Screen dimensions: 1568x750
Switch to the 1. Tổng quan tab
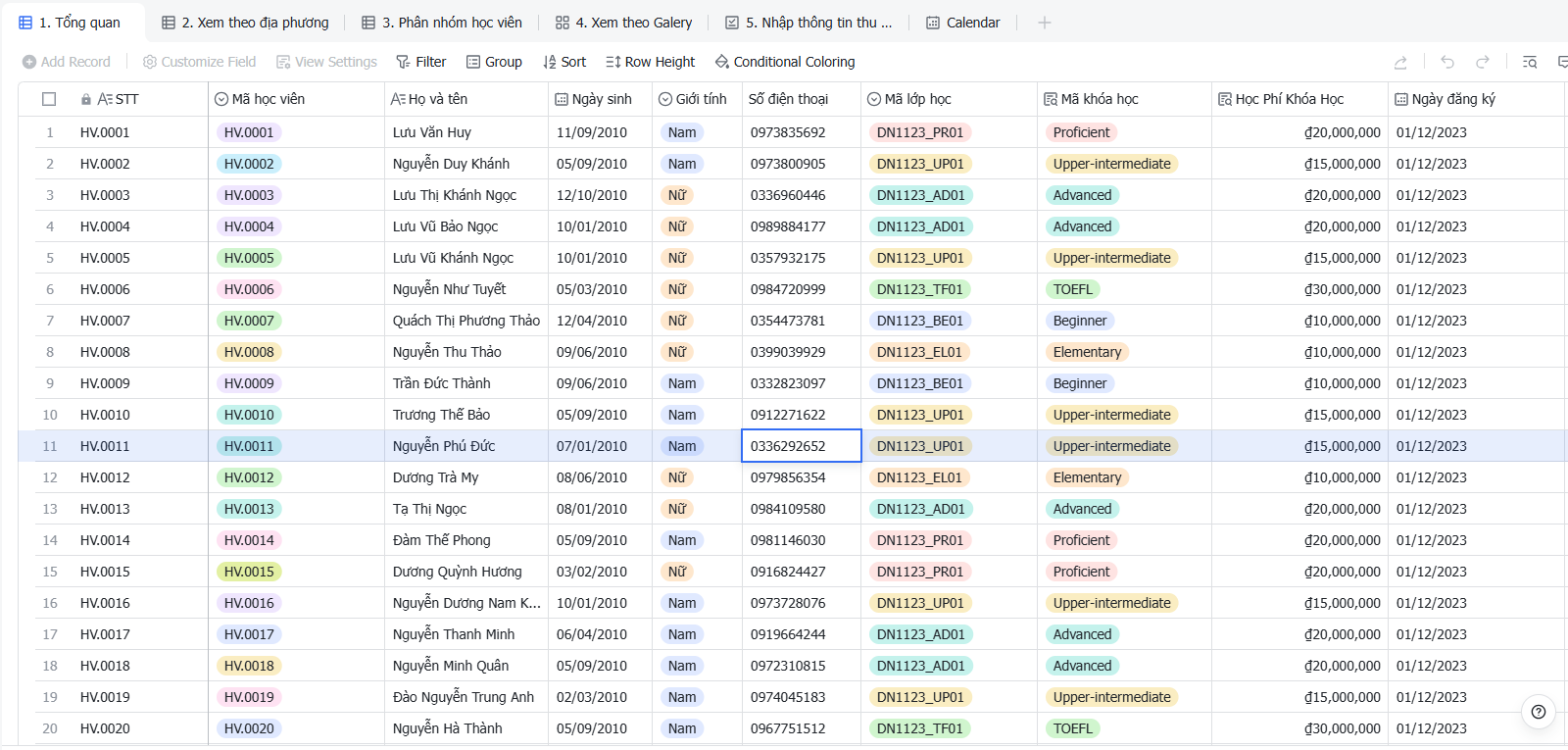point(70,23)
